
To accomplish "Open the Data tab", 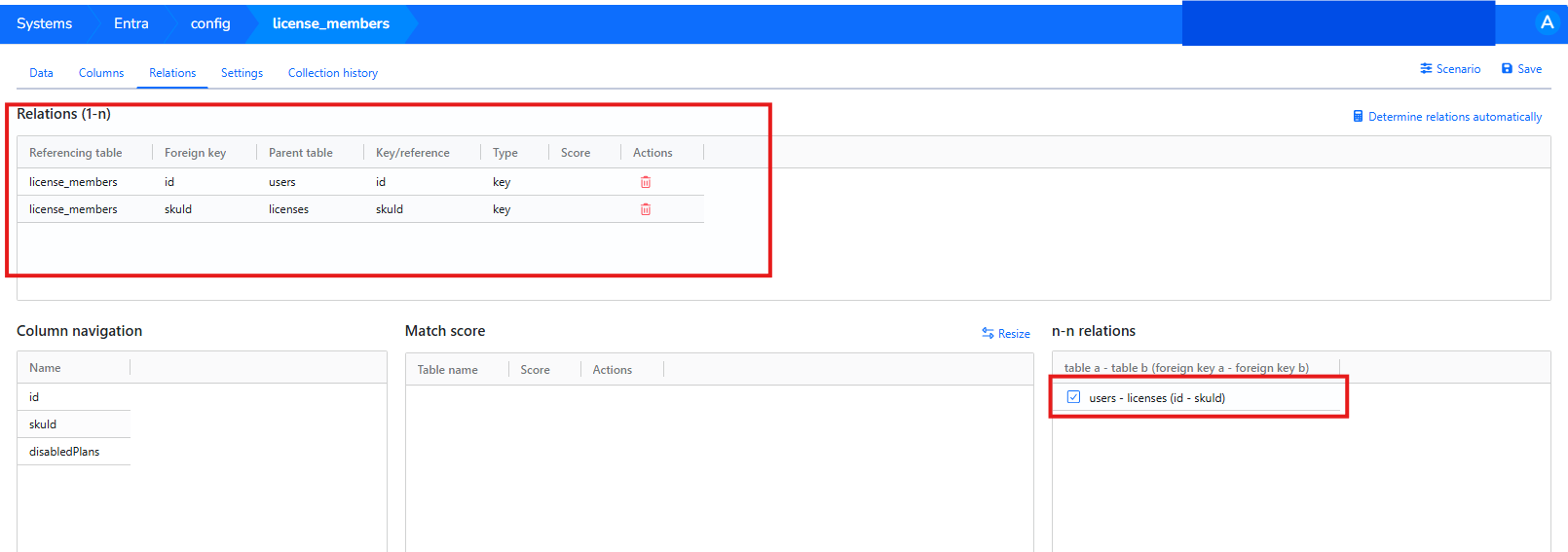I will (x=41, y=73).
